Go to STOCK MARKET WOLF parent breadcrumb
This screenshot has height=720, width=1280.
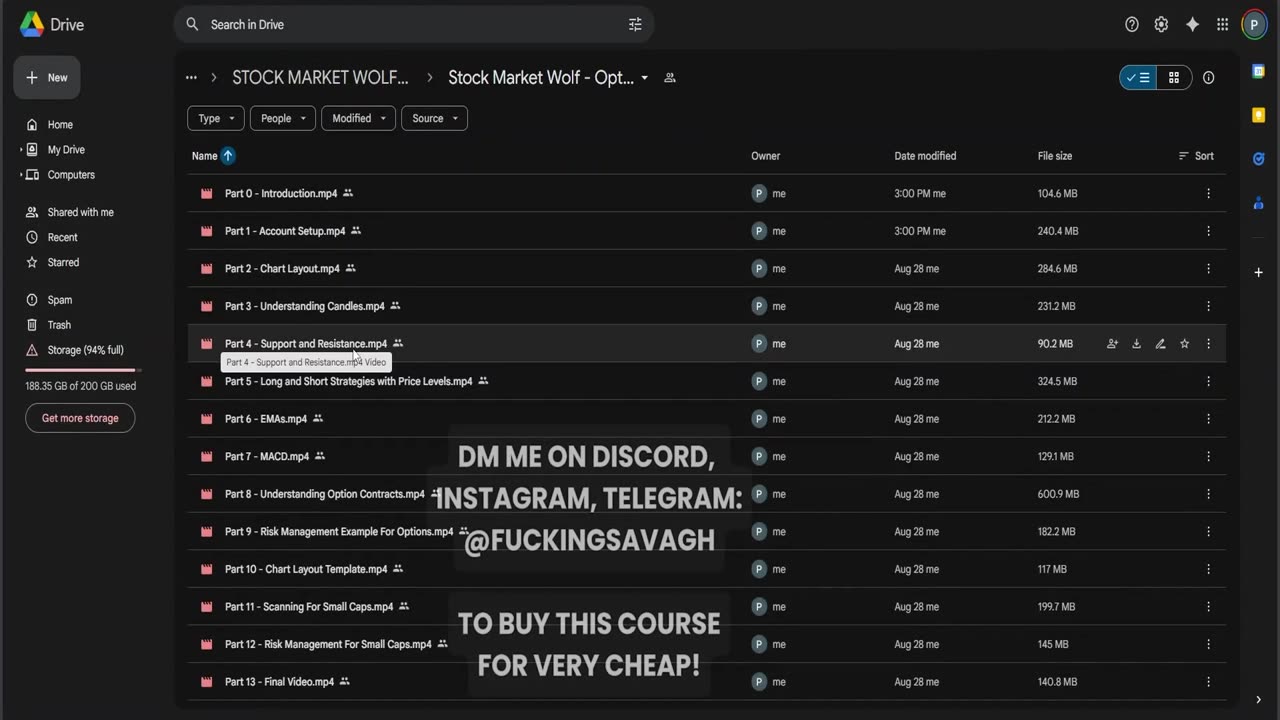pos(320,78)
